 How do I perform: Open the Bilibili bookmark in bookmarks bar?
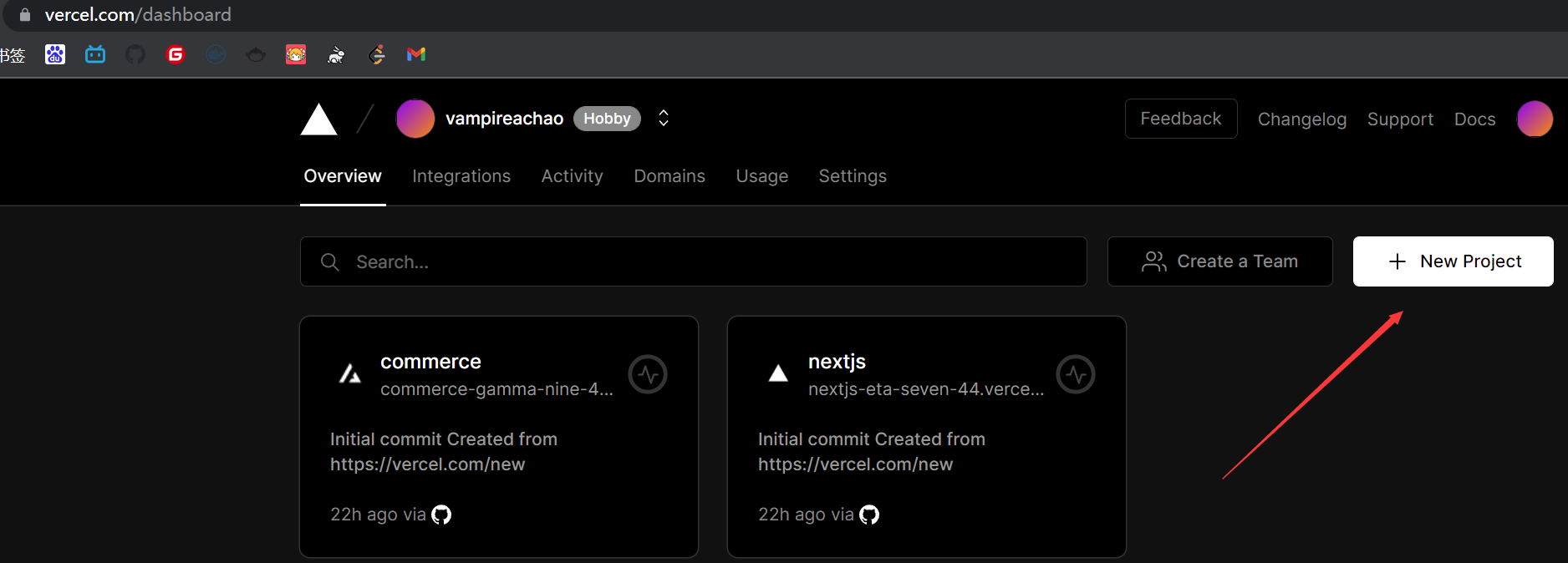95,54
